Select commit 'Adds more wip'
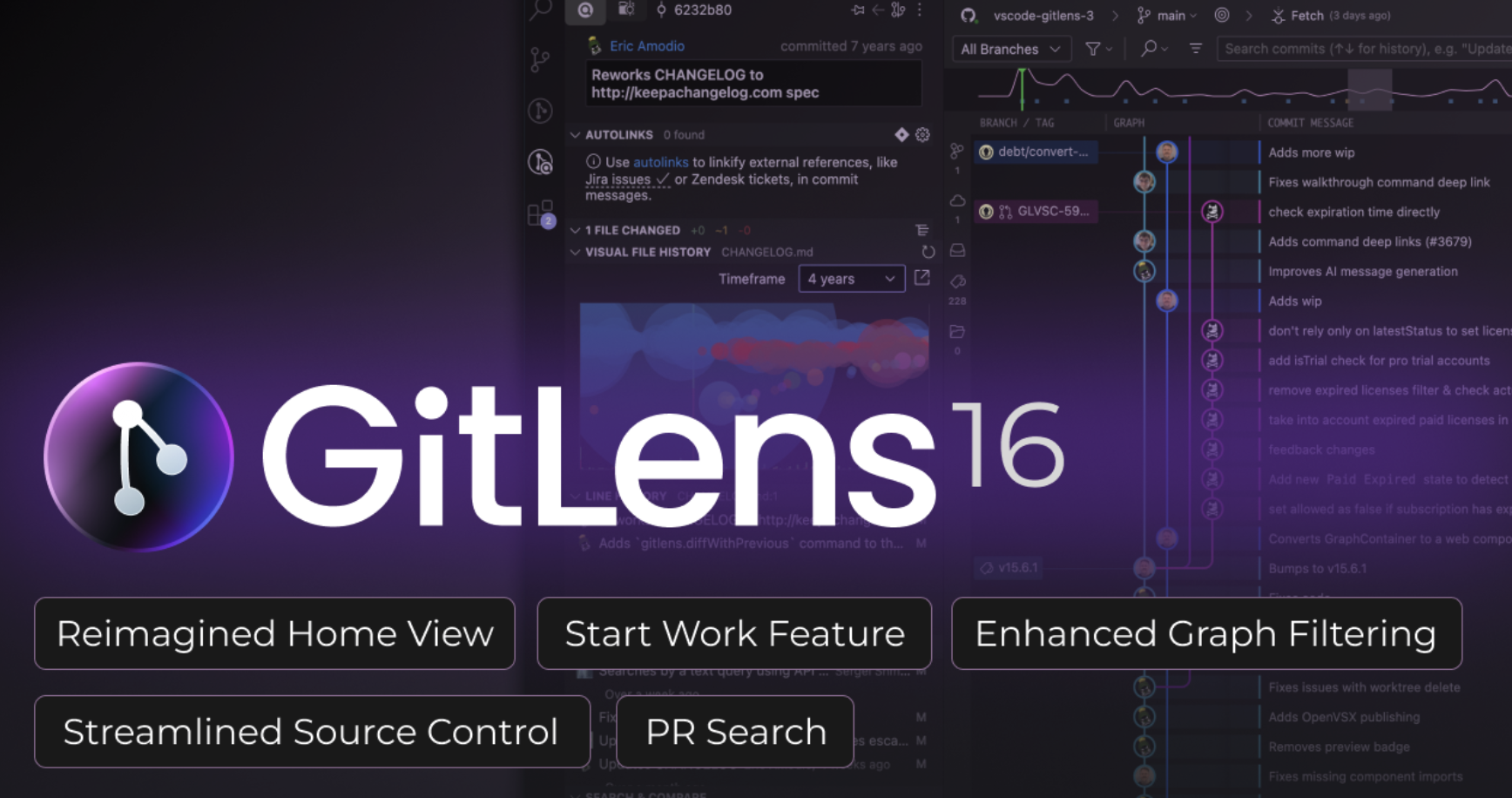This screenshot has width=1512, height=798. tap(1311, 152)
